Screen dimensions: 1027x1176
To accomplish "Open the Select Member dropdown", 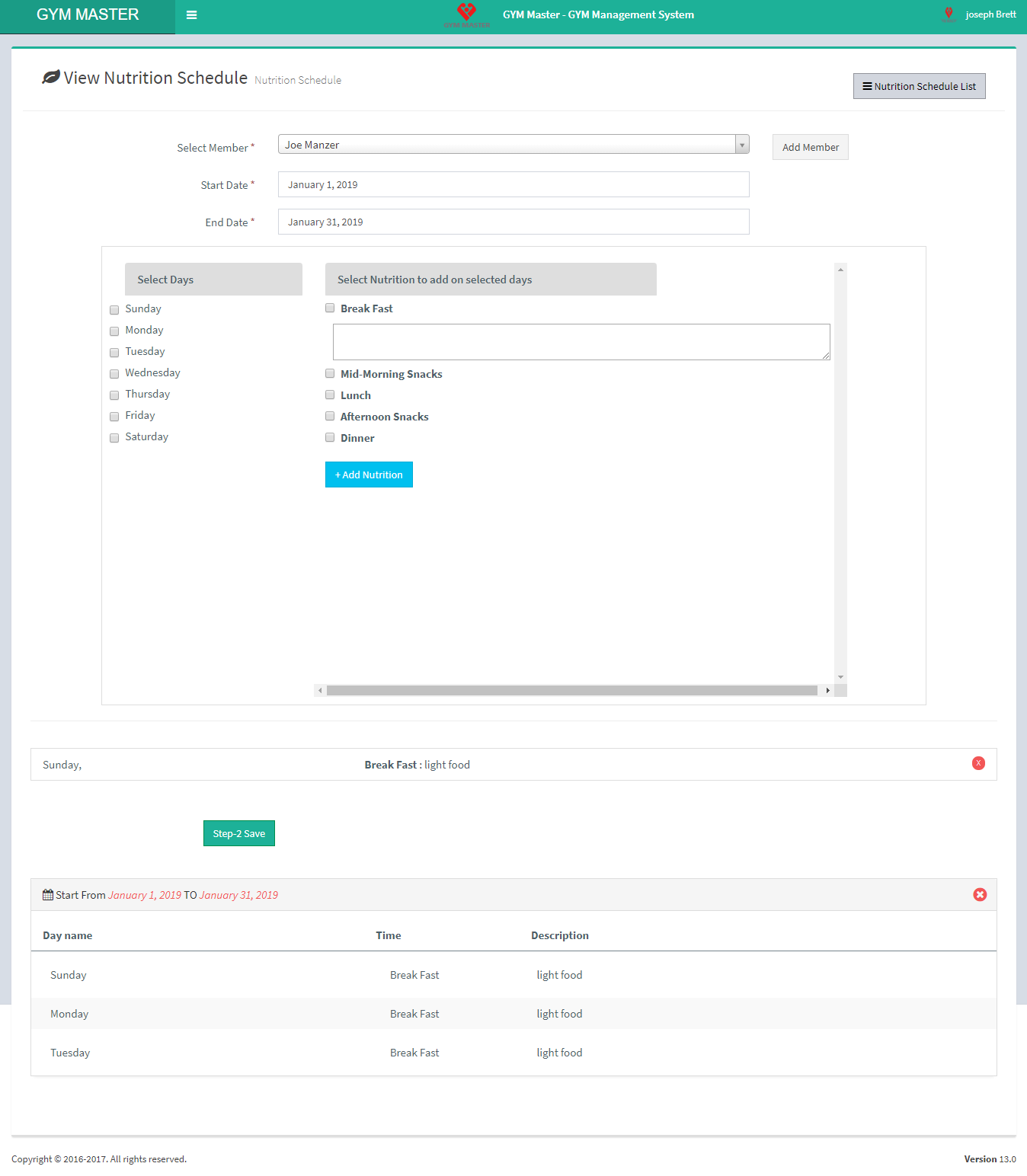I will tap(513, 145).
